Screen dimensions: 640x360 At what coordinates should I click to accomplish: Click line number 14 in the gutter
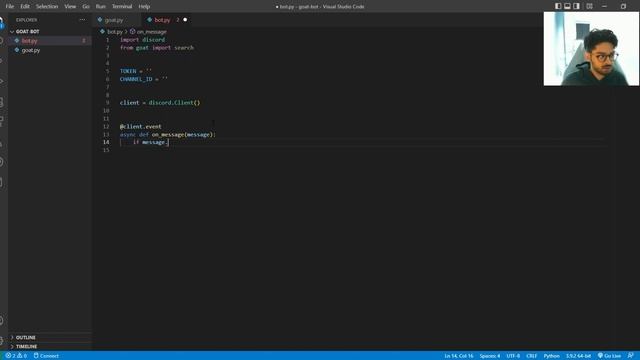[106, 142]
